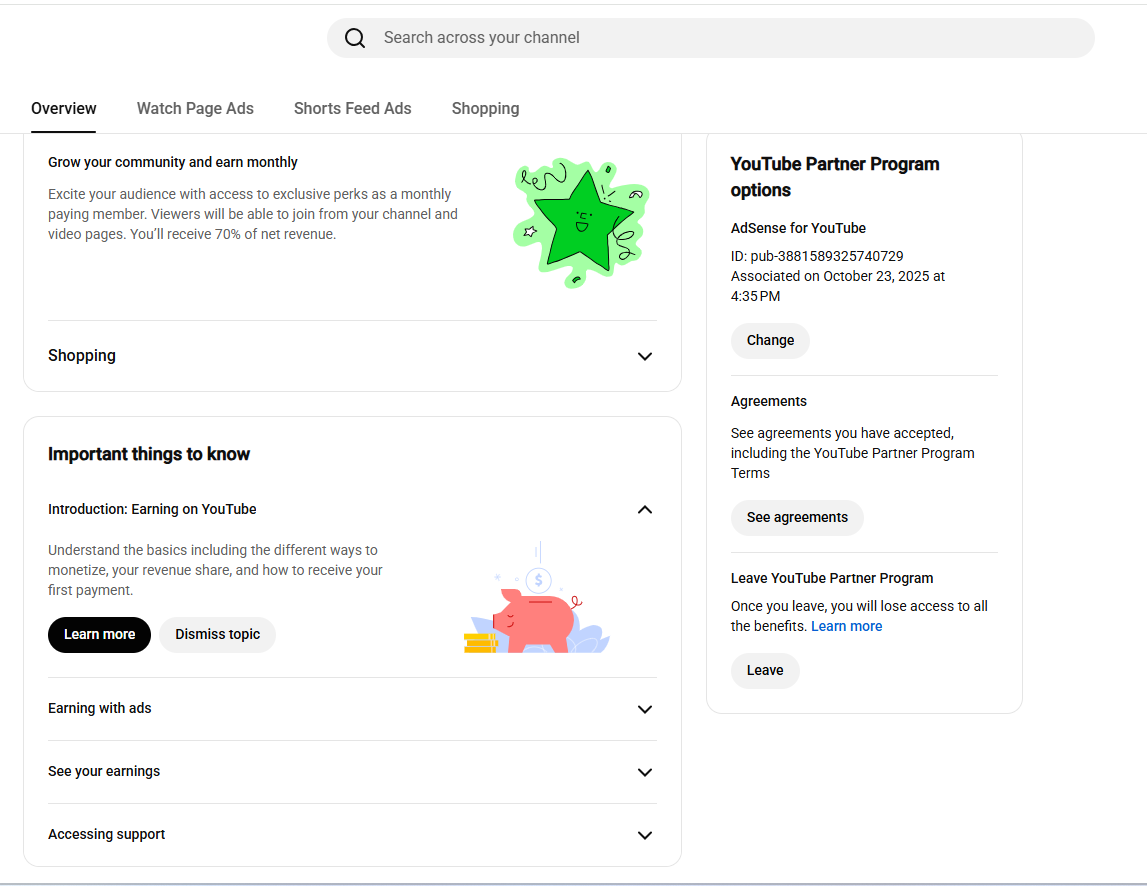Click the YouTube Partner Program options heading
The image size is (1147, 886).
tap(835, 177)
